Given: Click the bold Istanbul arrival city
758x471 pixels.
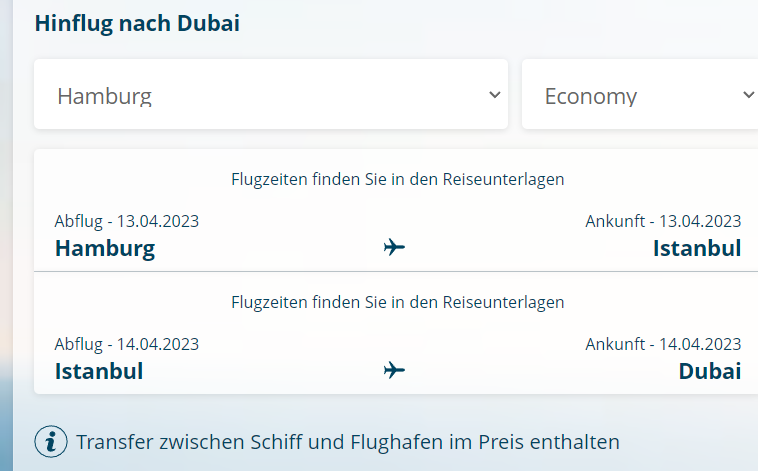Looking at the screenshot, I should click(x=697, y=248).
